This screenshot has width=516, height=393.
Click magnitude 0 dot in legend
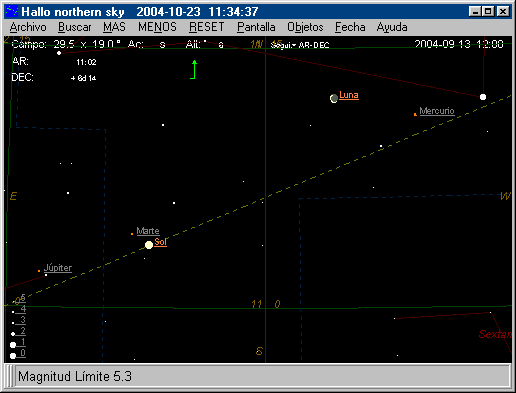pos(13,356)
